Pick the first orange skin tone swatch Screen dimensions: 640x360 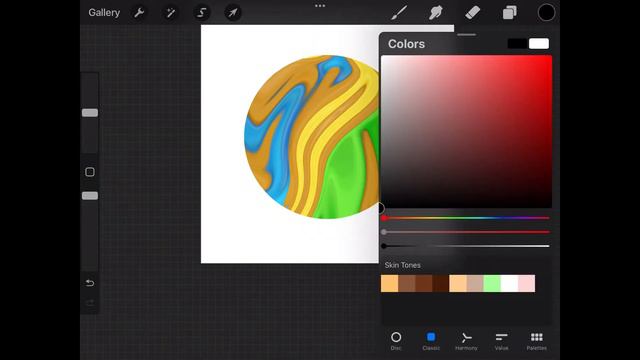(389, 283)
